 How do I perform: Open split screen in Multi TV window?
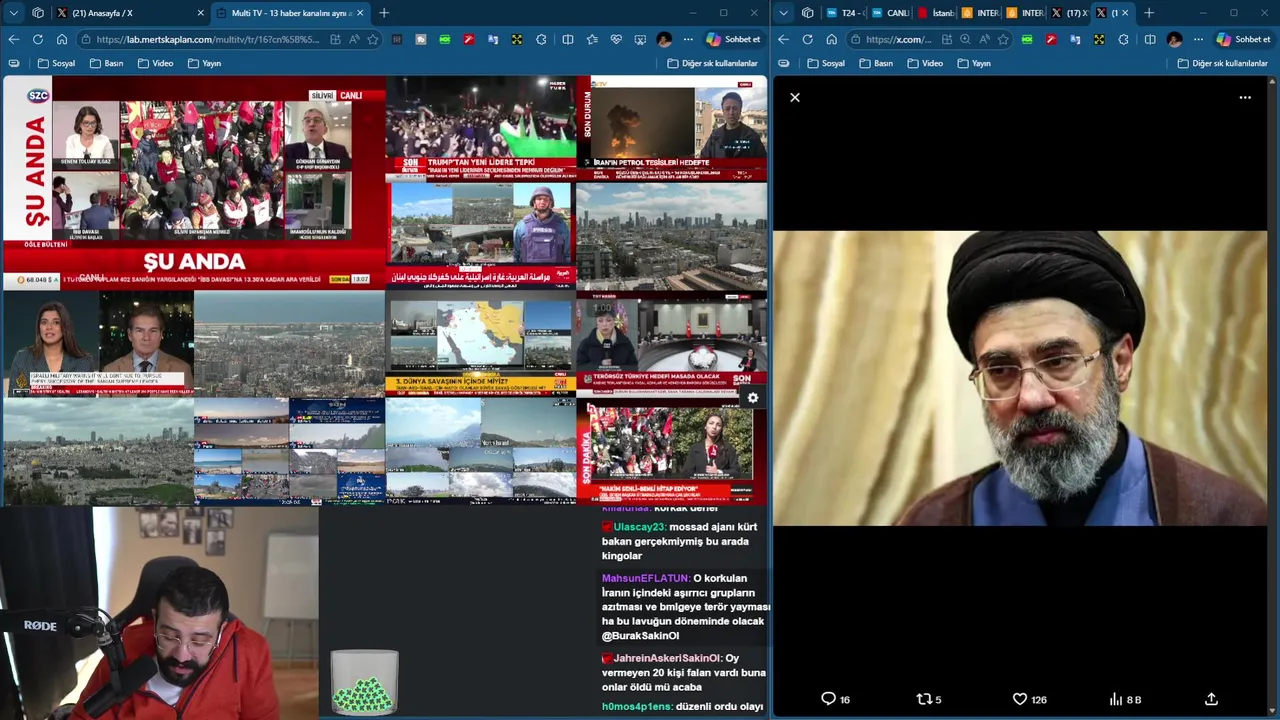click(568, 39)
